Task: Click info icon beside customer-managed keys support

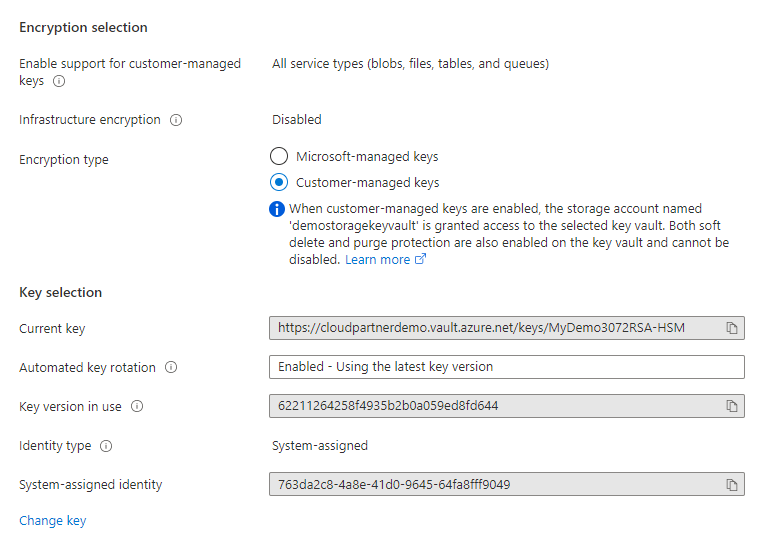Action: pos(59,81)
